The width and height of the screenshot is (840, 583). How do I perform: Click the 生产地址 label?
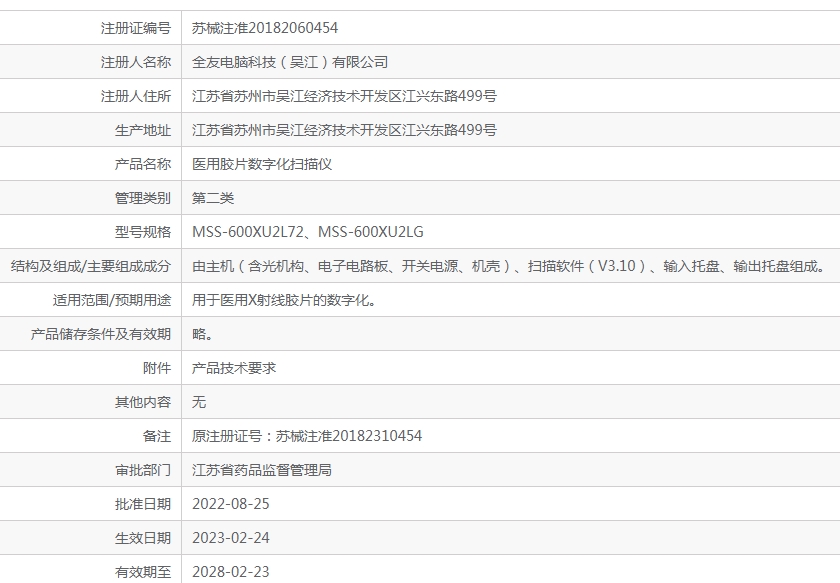[x=143, y=130]
